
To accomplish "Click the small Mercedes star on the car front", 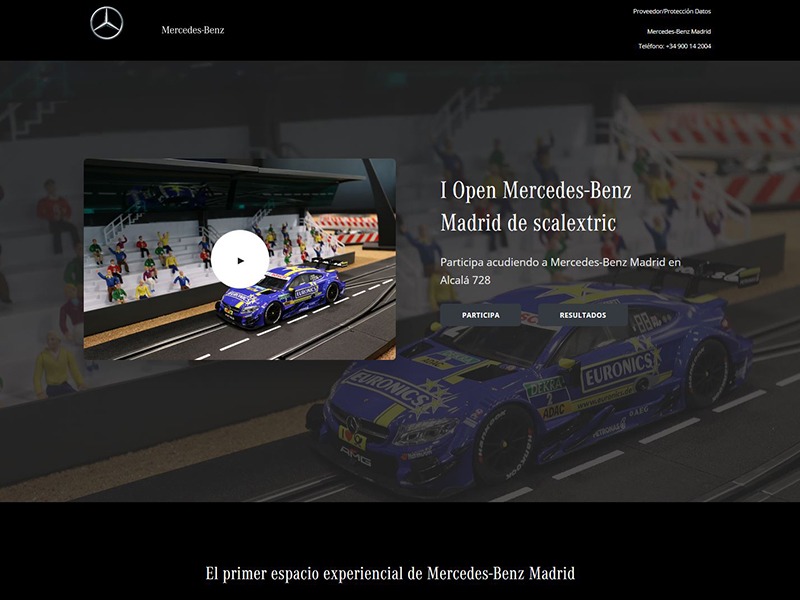I will (x=352, y=424).
